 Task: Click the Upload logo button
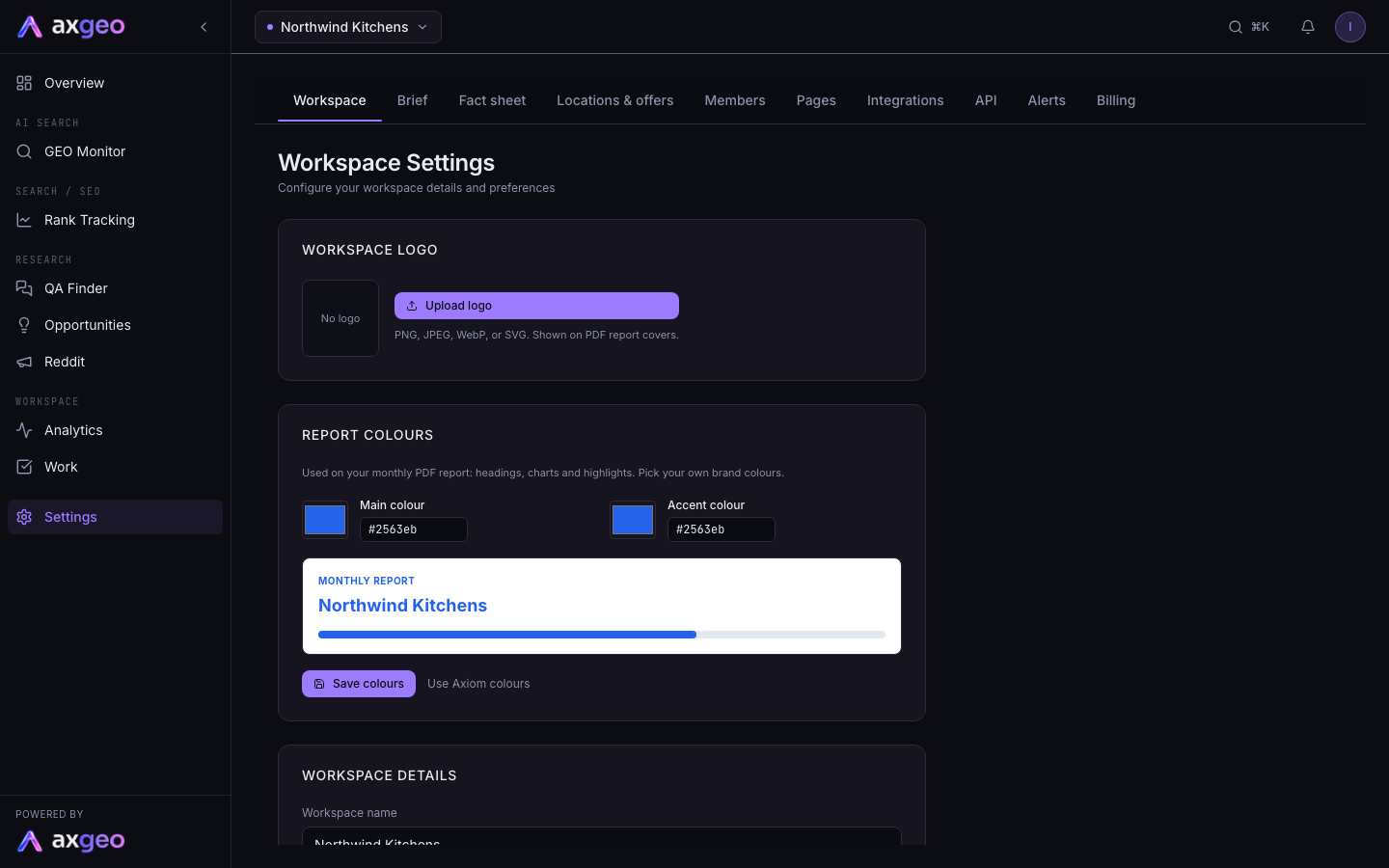pyautogui.click(x=536, y=306)
